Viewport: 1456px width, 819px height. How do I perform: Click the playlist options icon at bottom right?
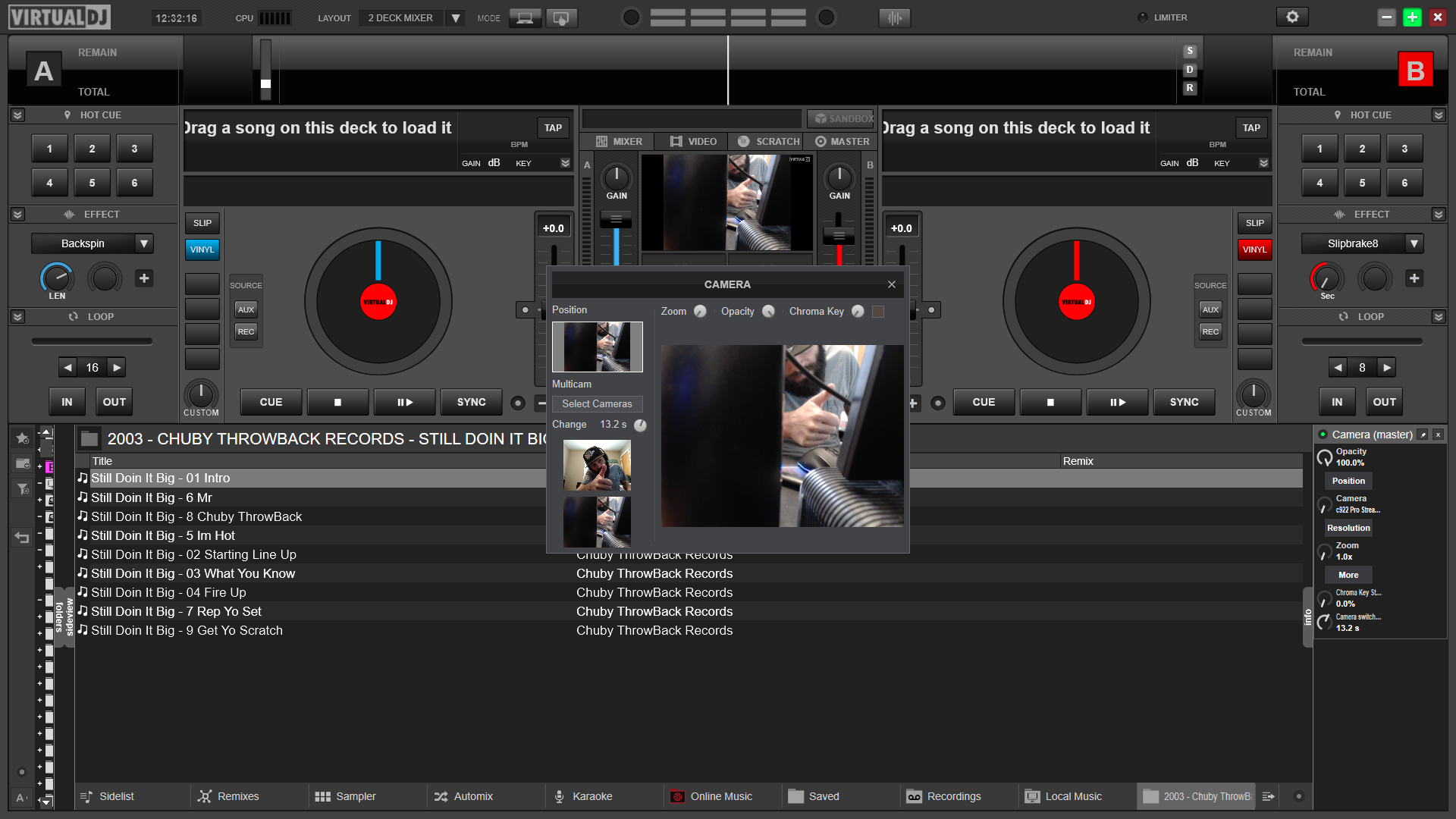point(1268,796)
